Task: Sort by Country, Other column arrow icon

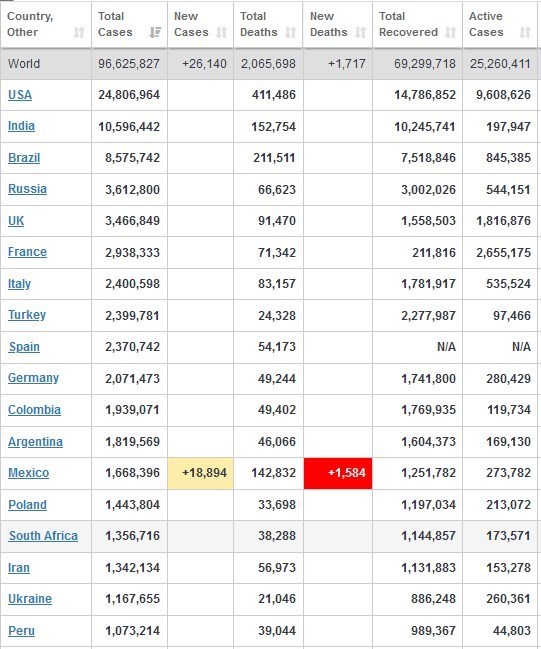Action: [79, 32]
